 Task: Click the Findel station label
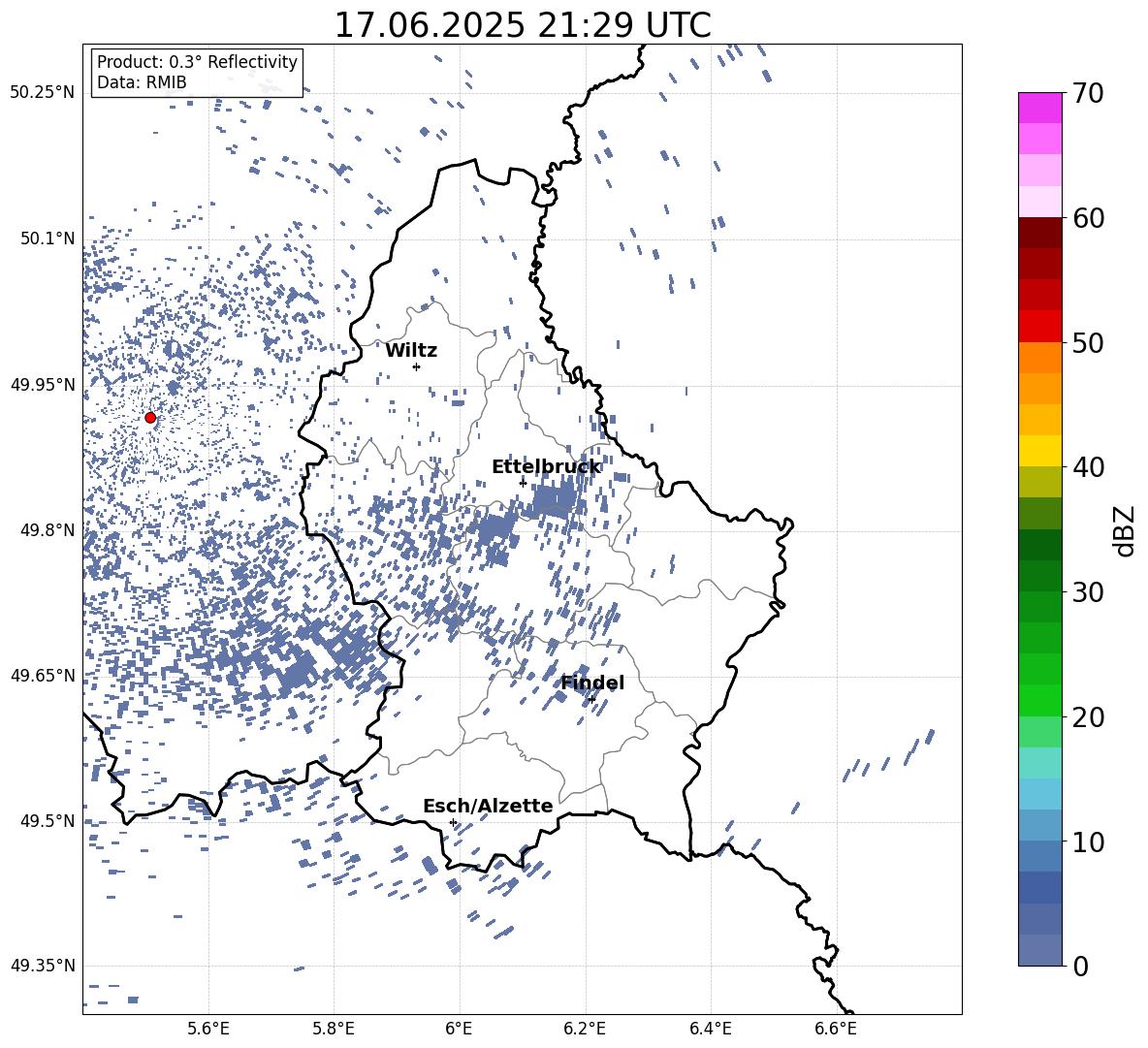(x=592, y=683)
